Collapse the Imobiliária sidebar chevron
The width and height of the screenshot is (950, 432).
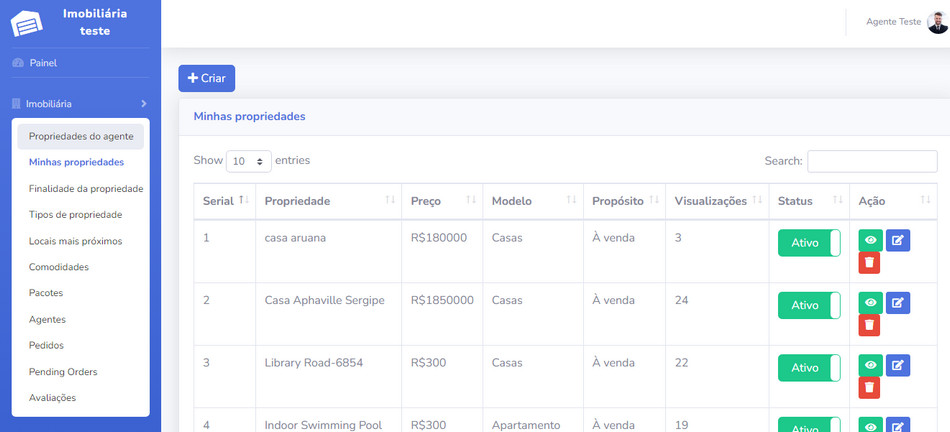point(144,104)
